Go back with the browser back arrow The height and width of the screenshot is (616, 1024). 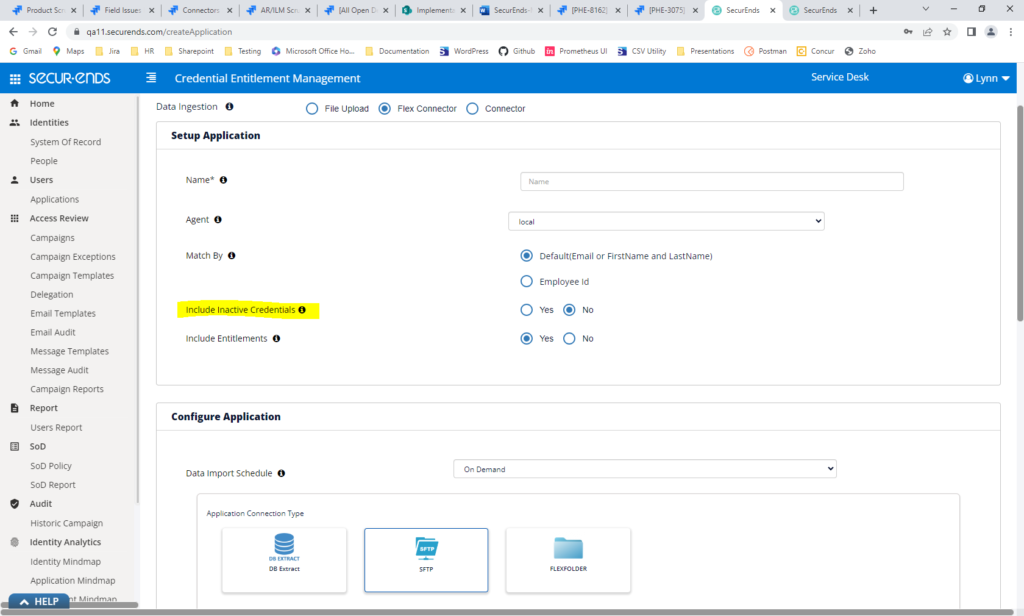(x=13, y=31)
